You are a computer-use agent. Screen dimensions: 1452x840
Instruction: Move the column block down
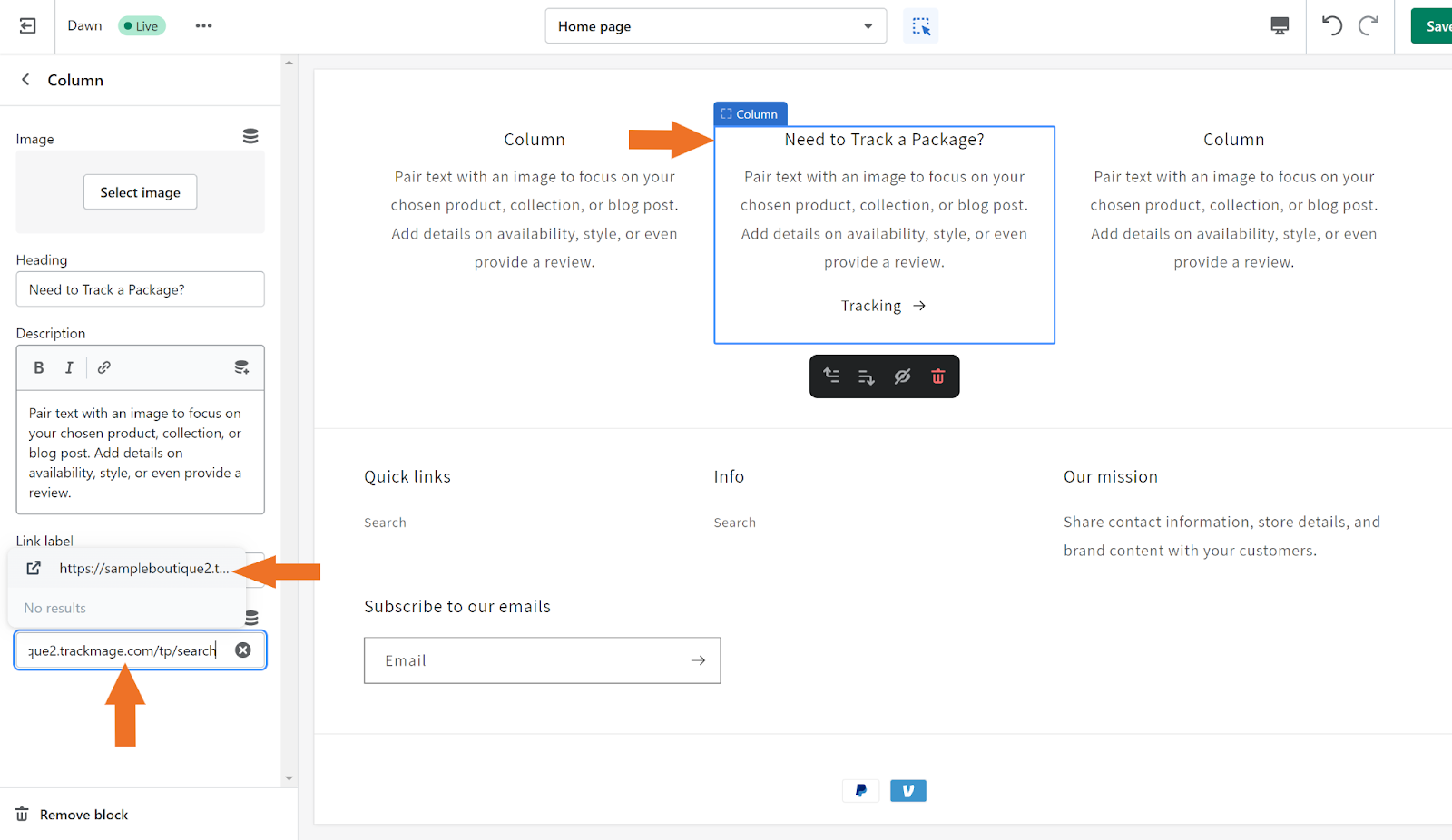[x=867, y=376]
